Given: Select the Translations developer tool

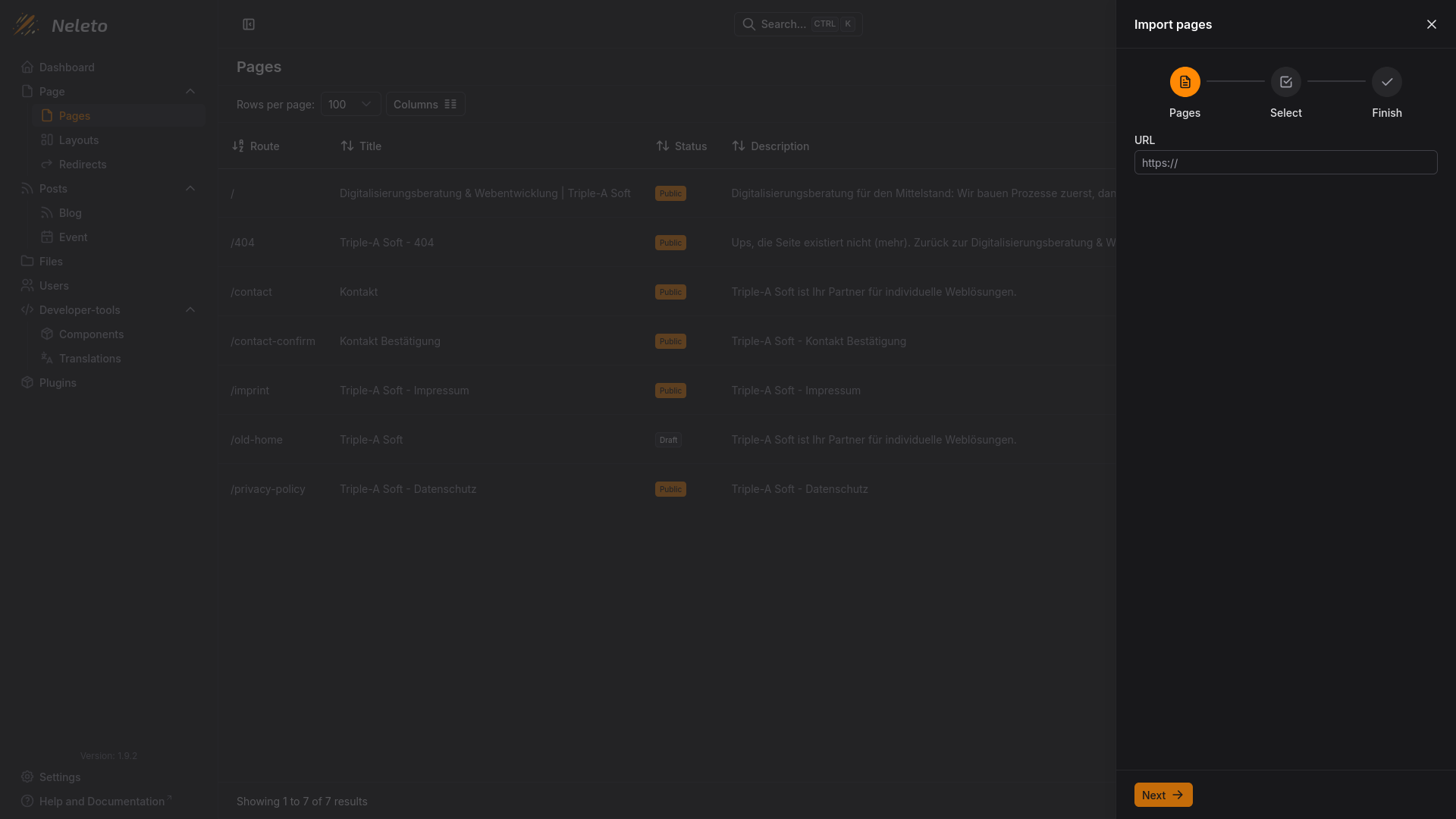Looking at the screenshot, I should coord(89,358).
